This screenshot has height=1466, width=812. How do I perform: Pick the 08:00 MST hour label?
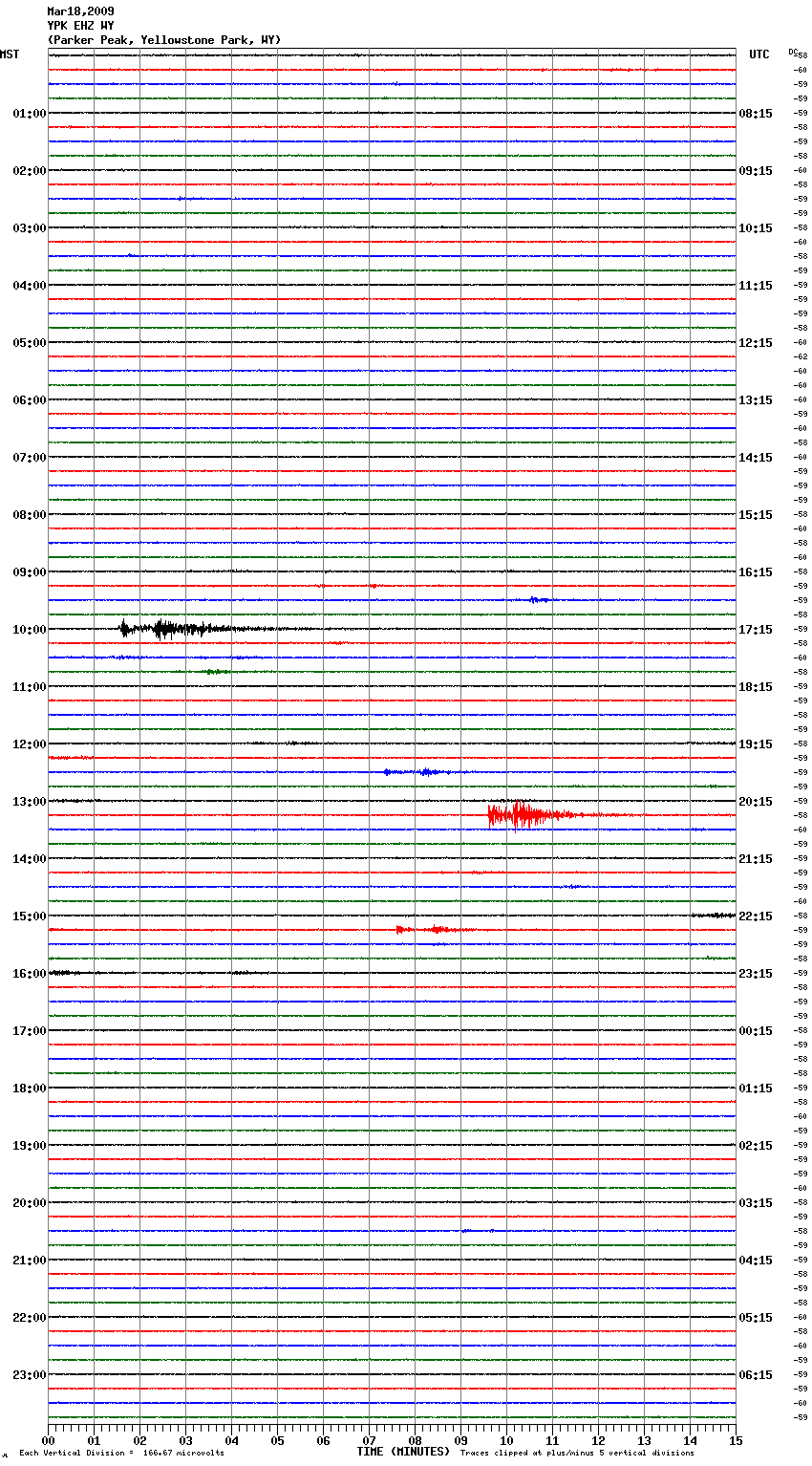[29, 515]
